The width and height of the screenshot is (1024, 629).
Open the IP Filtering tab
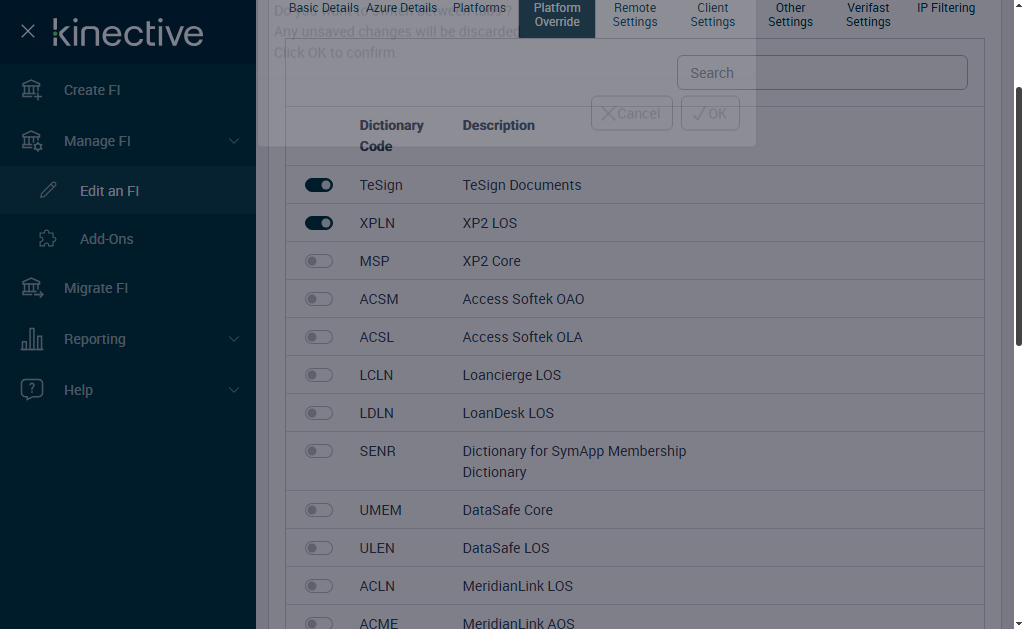[x=946, y=8]
